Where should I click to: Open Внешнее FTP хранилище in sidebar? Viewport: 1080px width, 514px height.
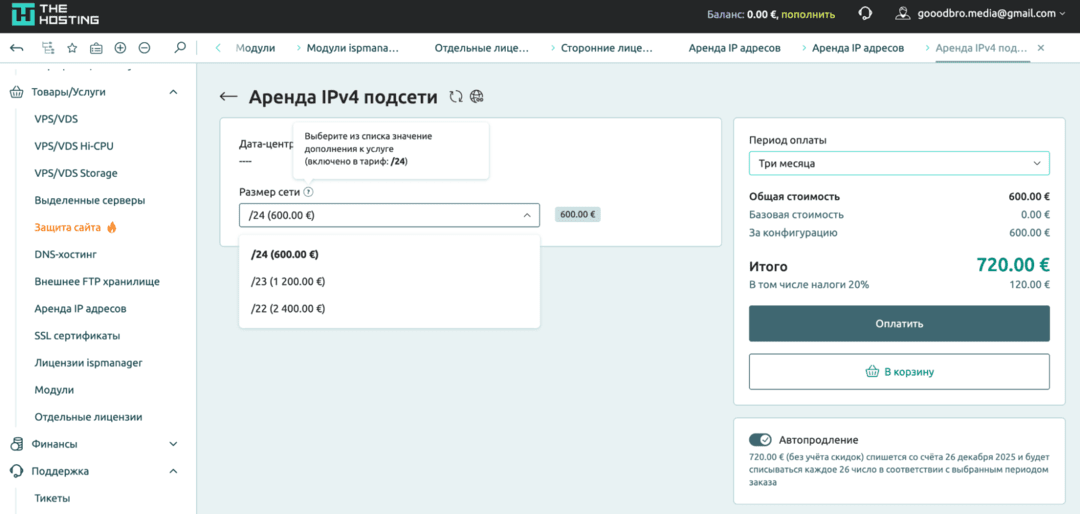[97, 281]
